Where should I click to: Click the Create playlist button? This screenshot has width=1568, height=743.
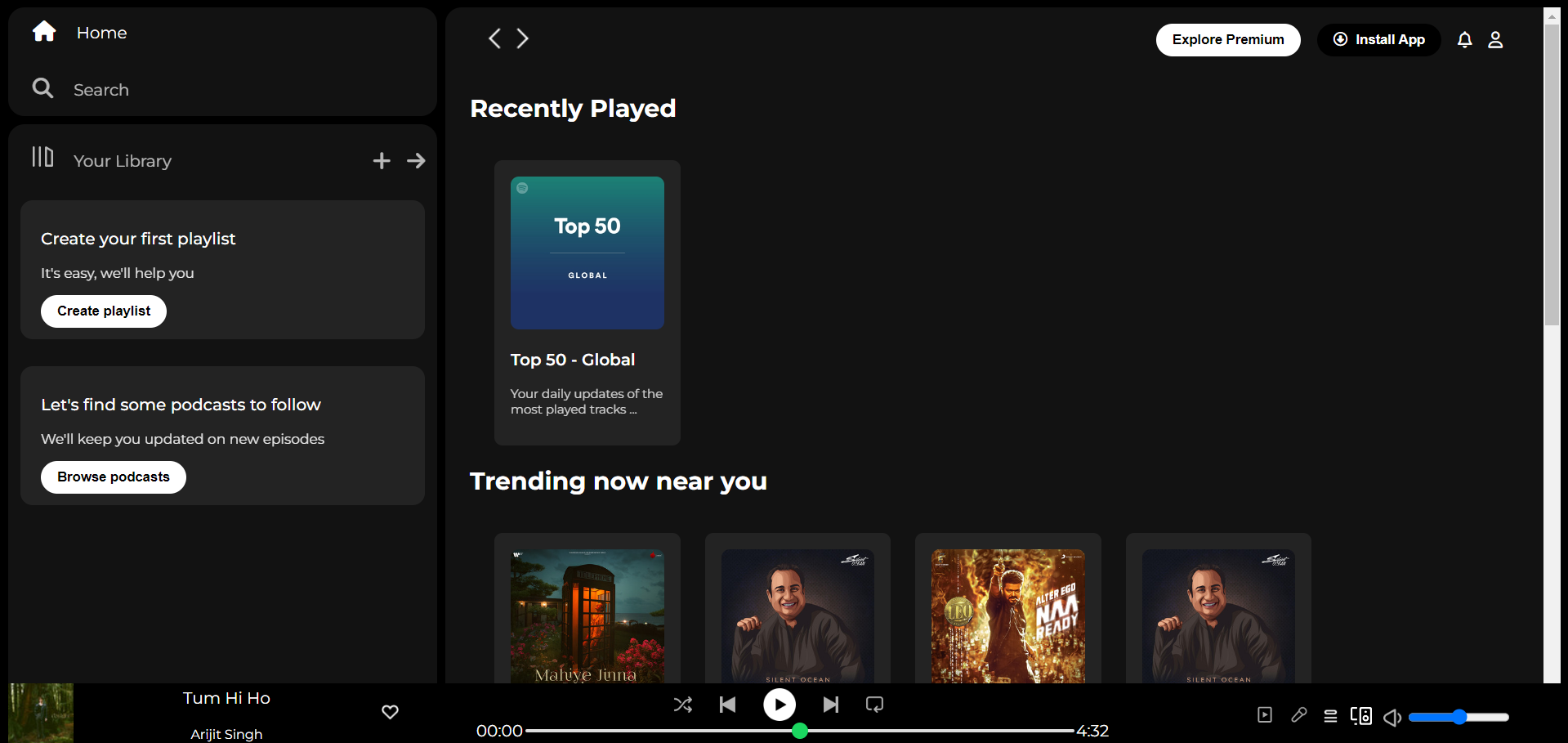tap(104, 311)
